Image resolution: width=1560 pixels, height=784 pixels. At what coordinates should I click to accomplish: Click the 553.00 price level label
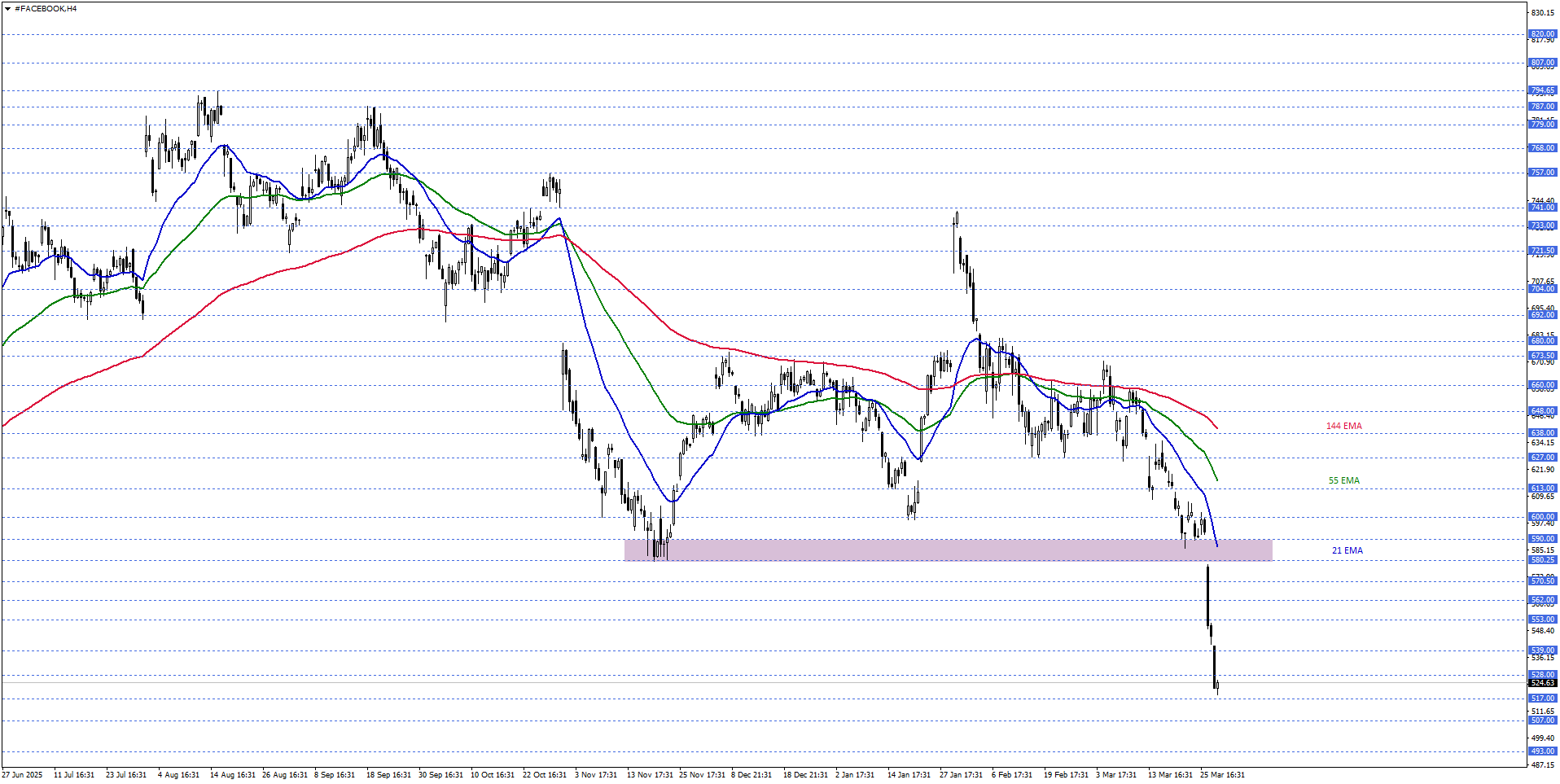tap(1542, 620)
